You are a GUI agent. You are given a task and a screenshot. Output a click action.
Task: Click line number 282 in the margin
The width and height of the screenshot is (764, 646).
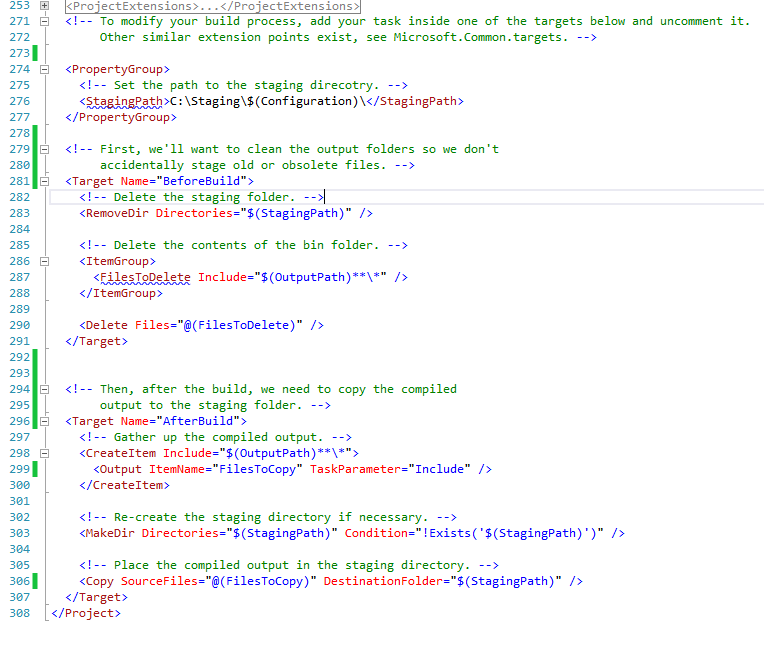click(x=19, y=197)
